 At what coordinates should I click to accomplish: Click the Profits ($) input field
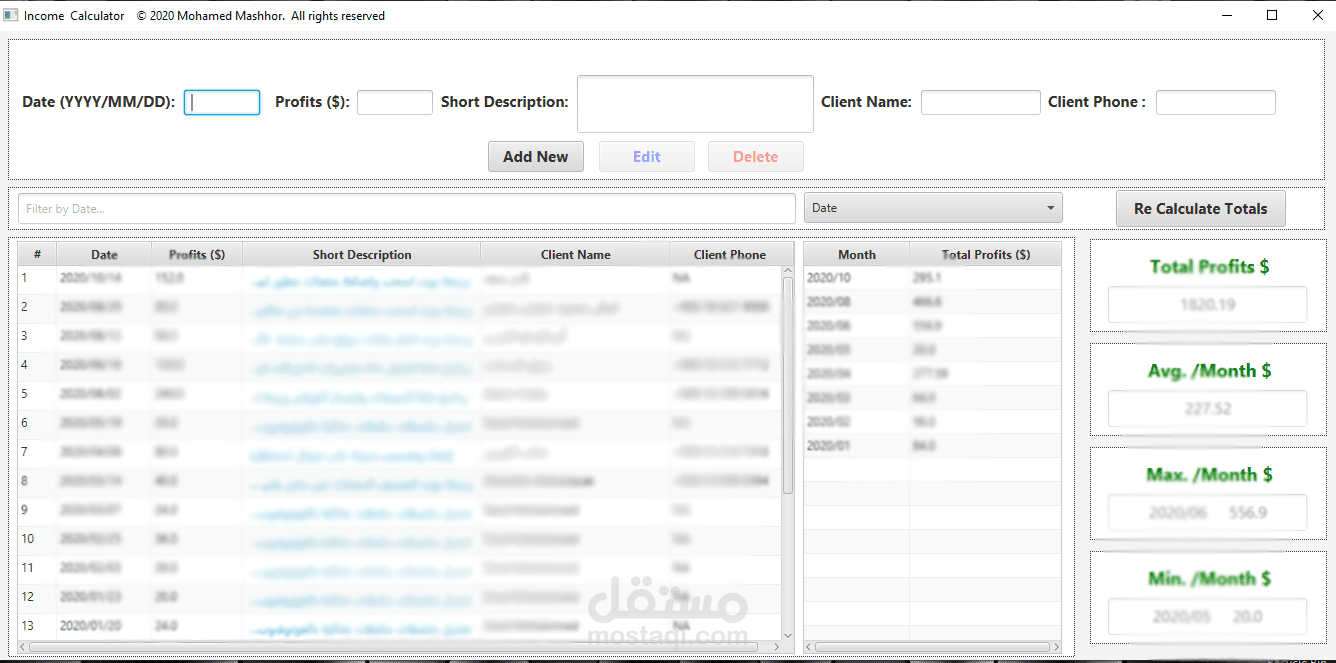395,102
